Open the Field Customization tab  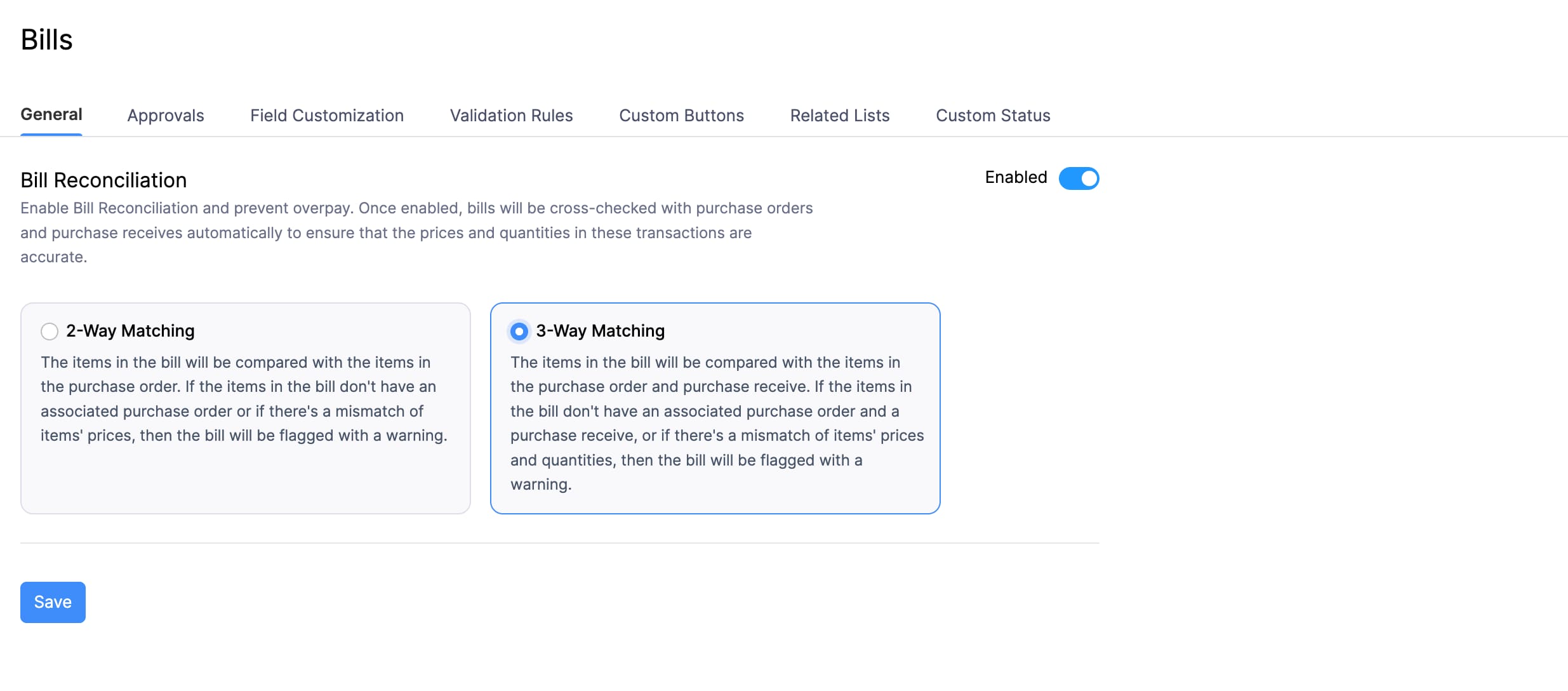point(326,115)
